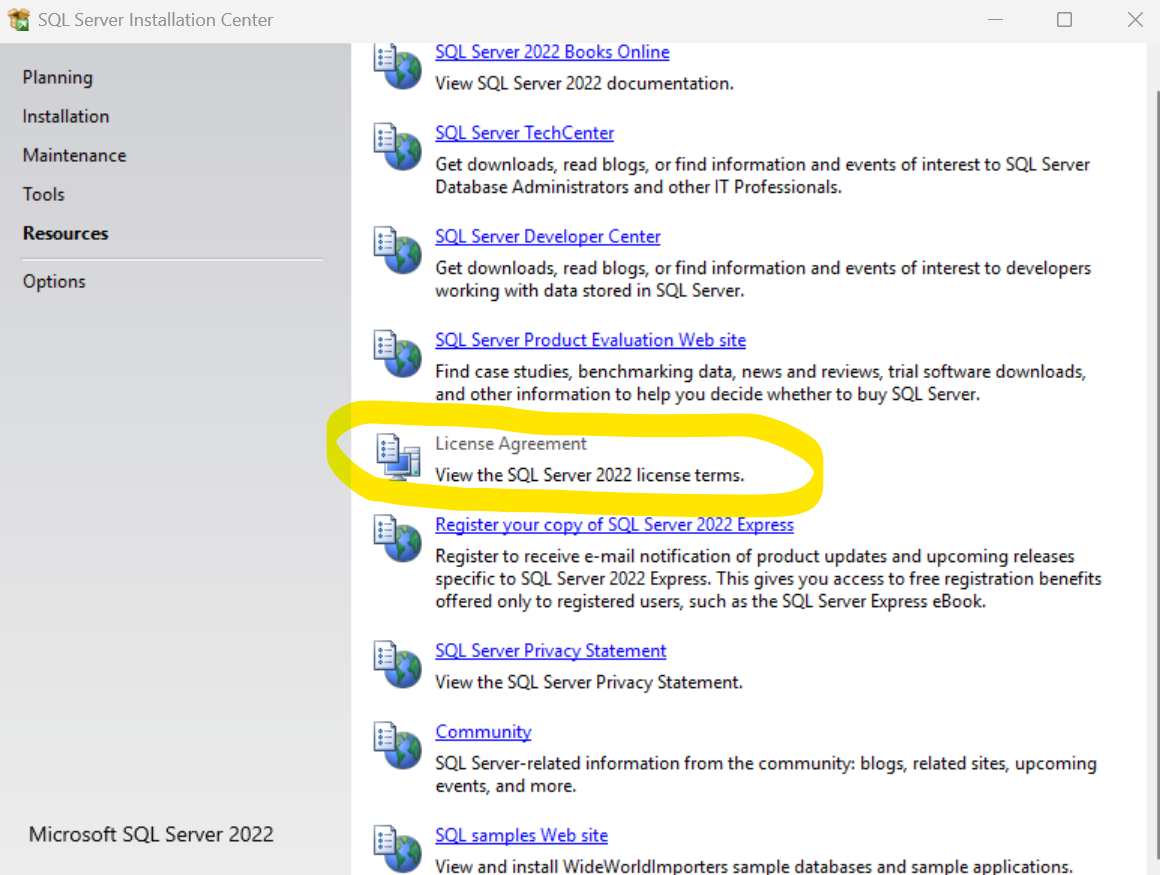View the SQL Server Privacy Statement link

click(550, 651)
